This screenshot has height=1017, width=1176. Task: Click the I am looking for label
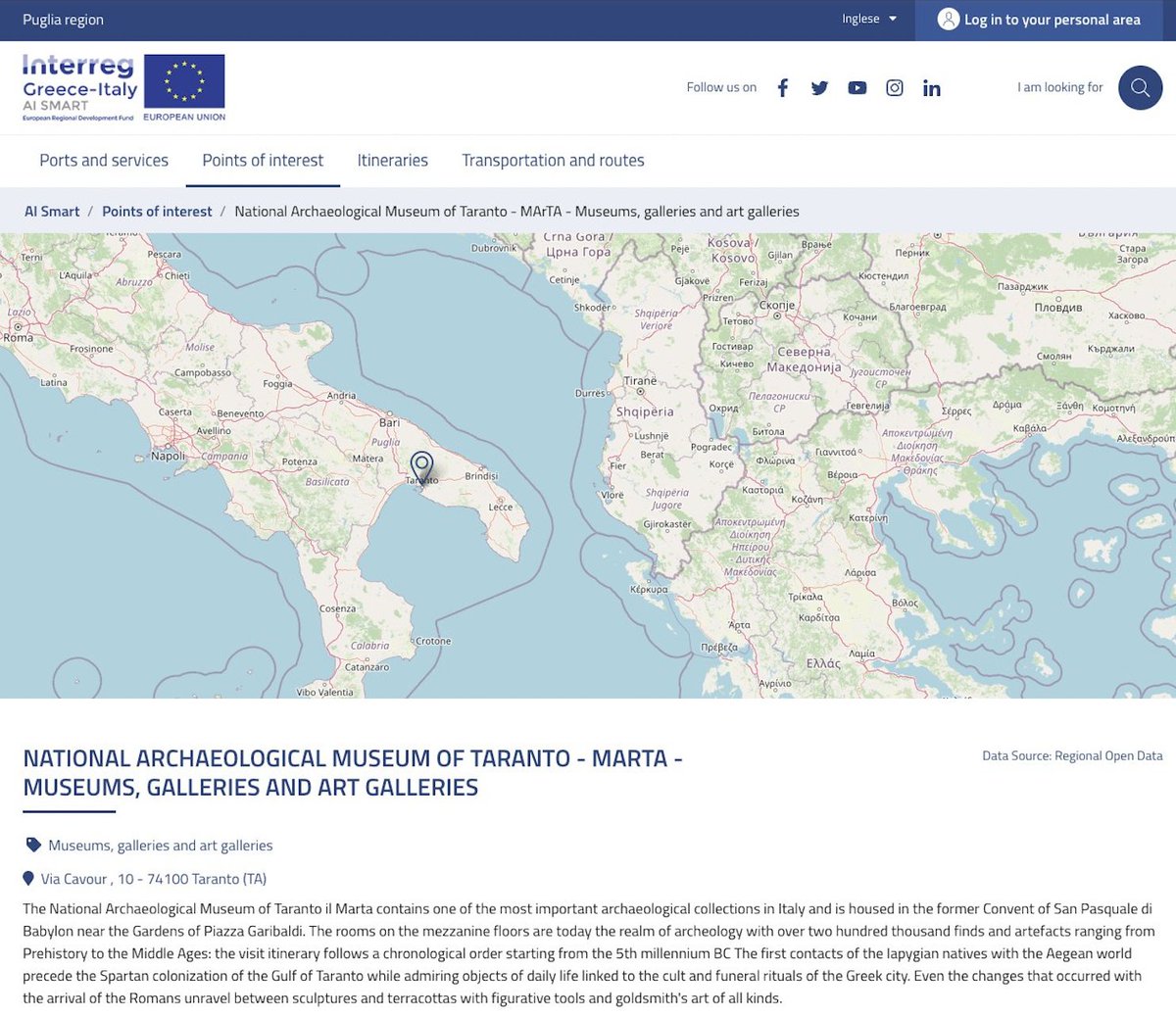pos(1059,87)
